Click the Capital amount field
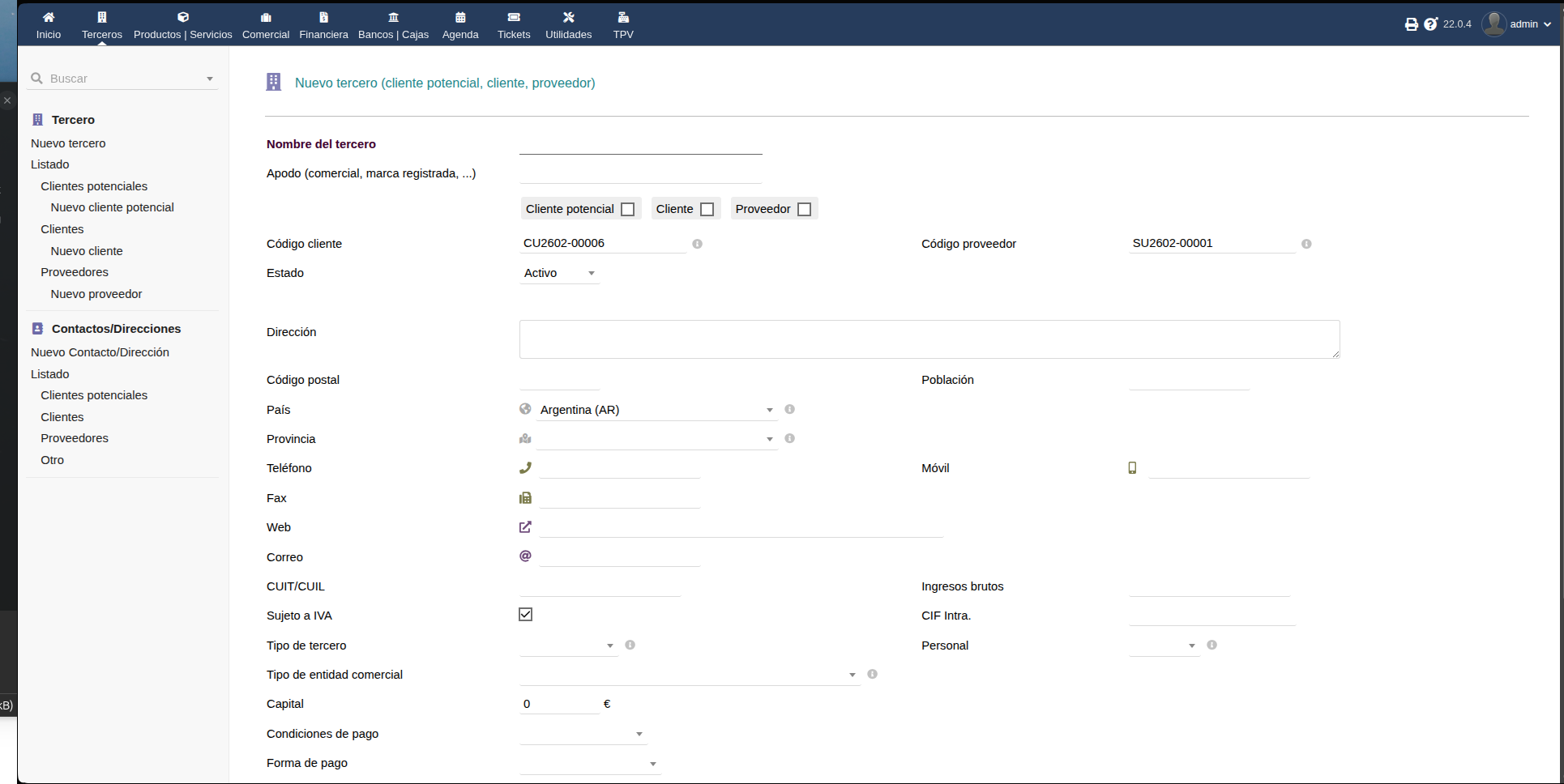1564x784 pixels. (x=560, y=704)
